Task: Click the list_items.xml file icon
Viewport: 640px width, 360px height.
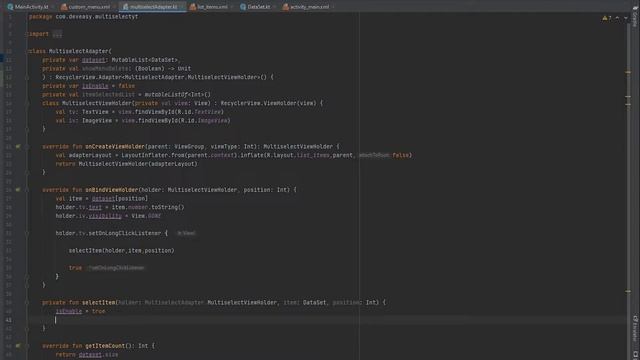Action: tap(193, 7)
